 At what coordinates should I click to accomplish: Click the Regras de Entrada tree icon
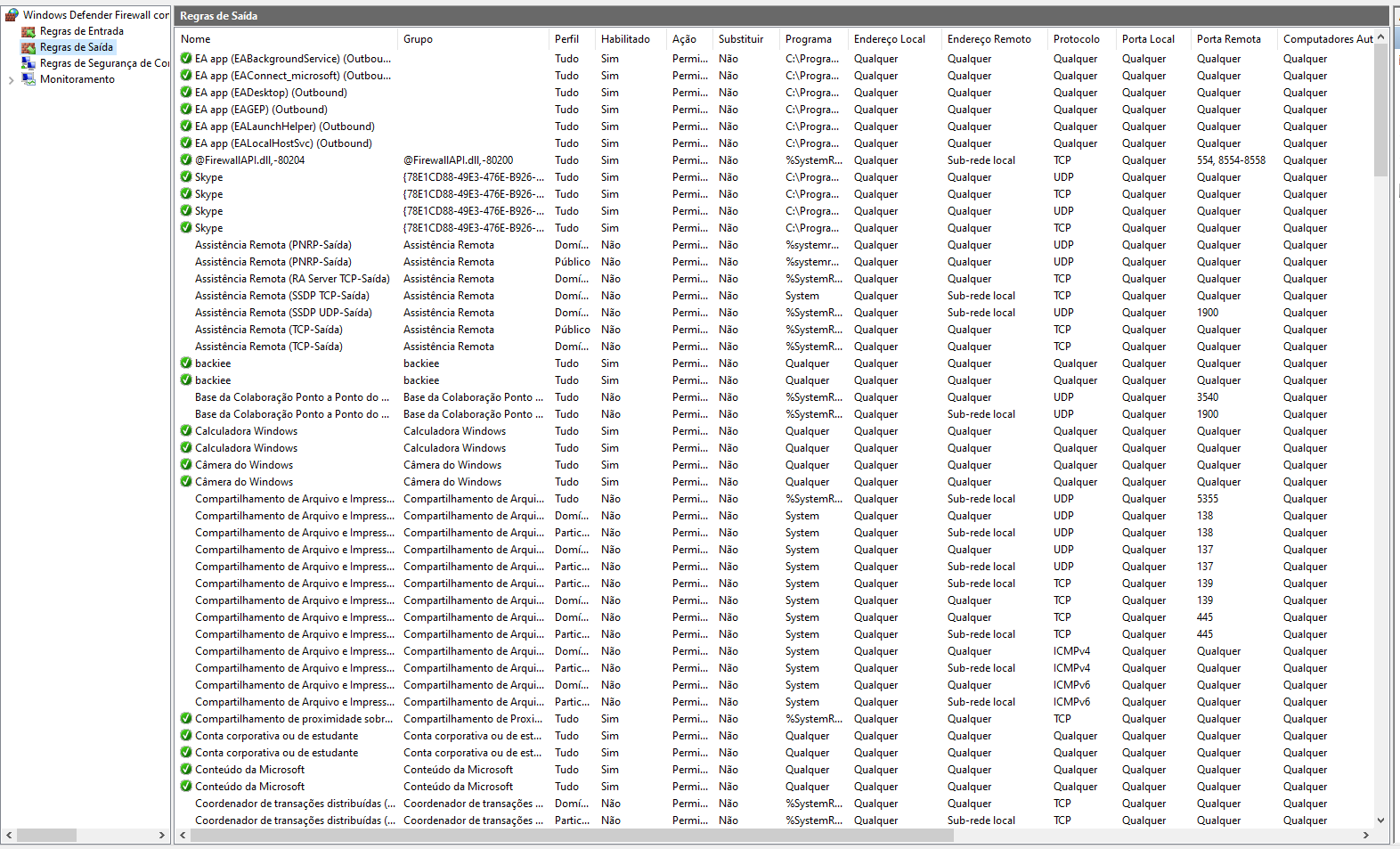pyautogui.click(x=28, y=31)
